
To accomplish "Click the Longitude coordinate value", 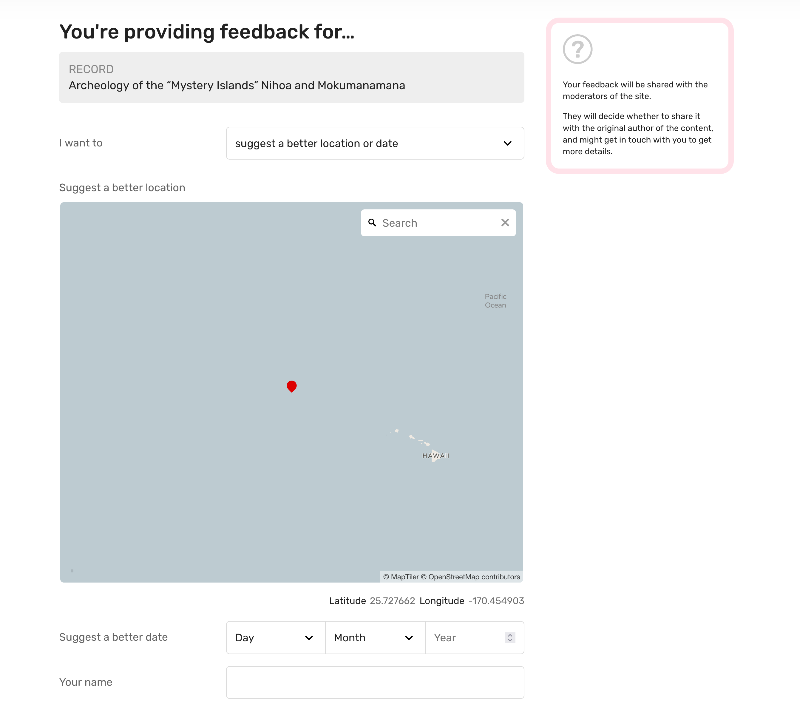I will [496, 600].
